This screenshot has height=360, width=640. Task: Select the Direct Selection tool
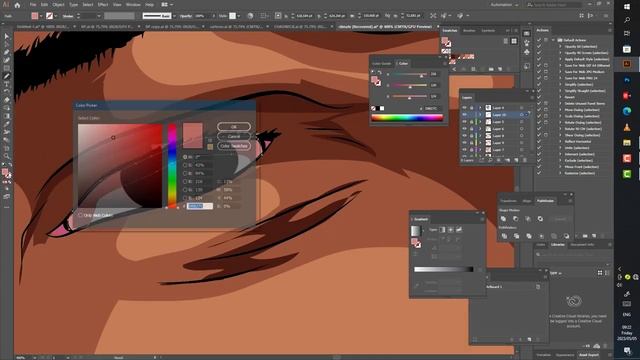tap(7, 44)
